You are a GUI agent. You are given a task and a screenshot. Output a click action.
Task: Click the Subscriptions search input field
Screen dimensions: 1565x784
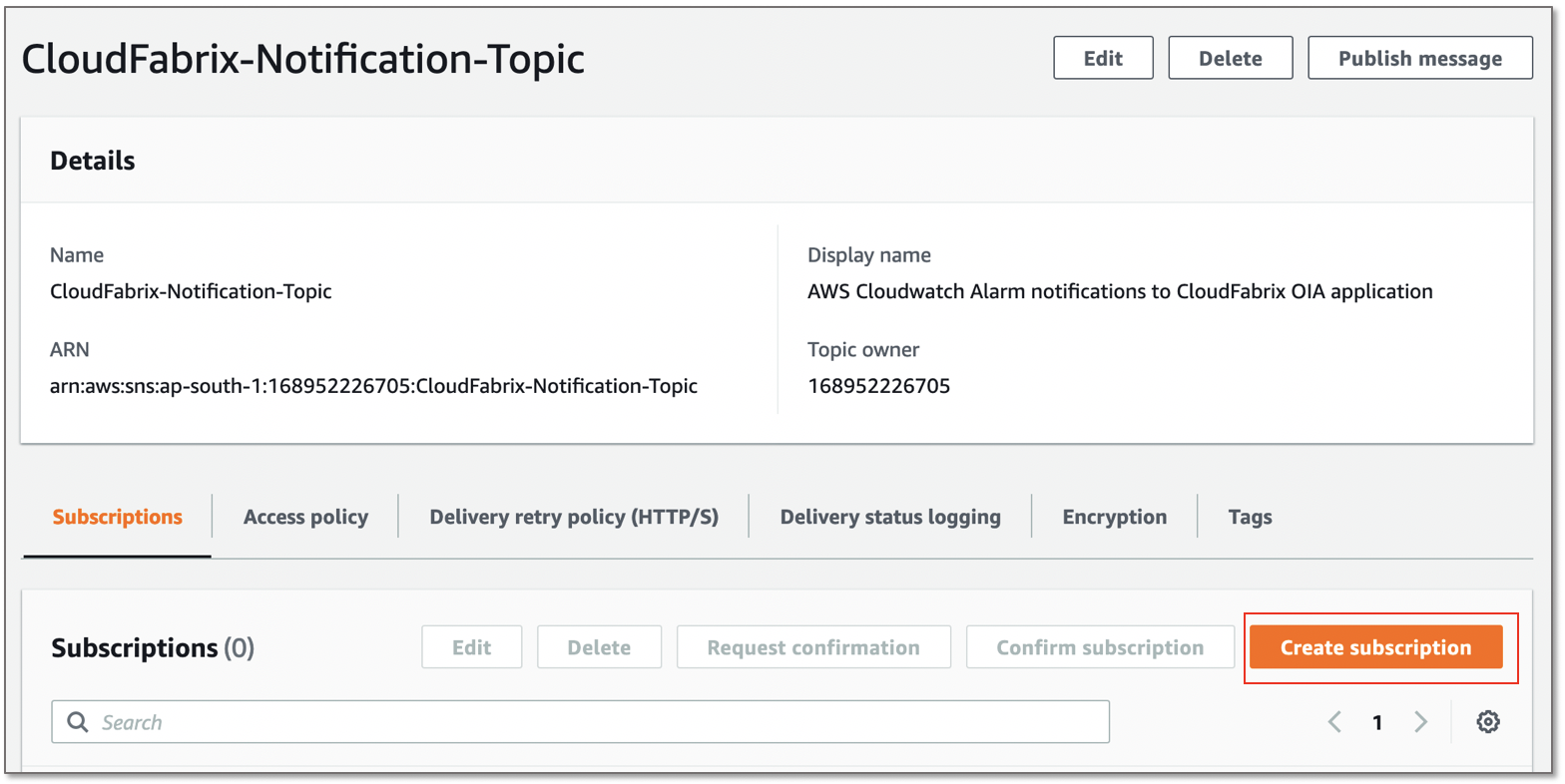click(599, 722)
